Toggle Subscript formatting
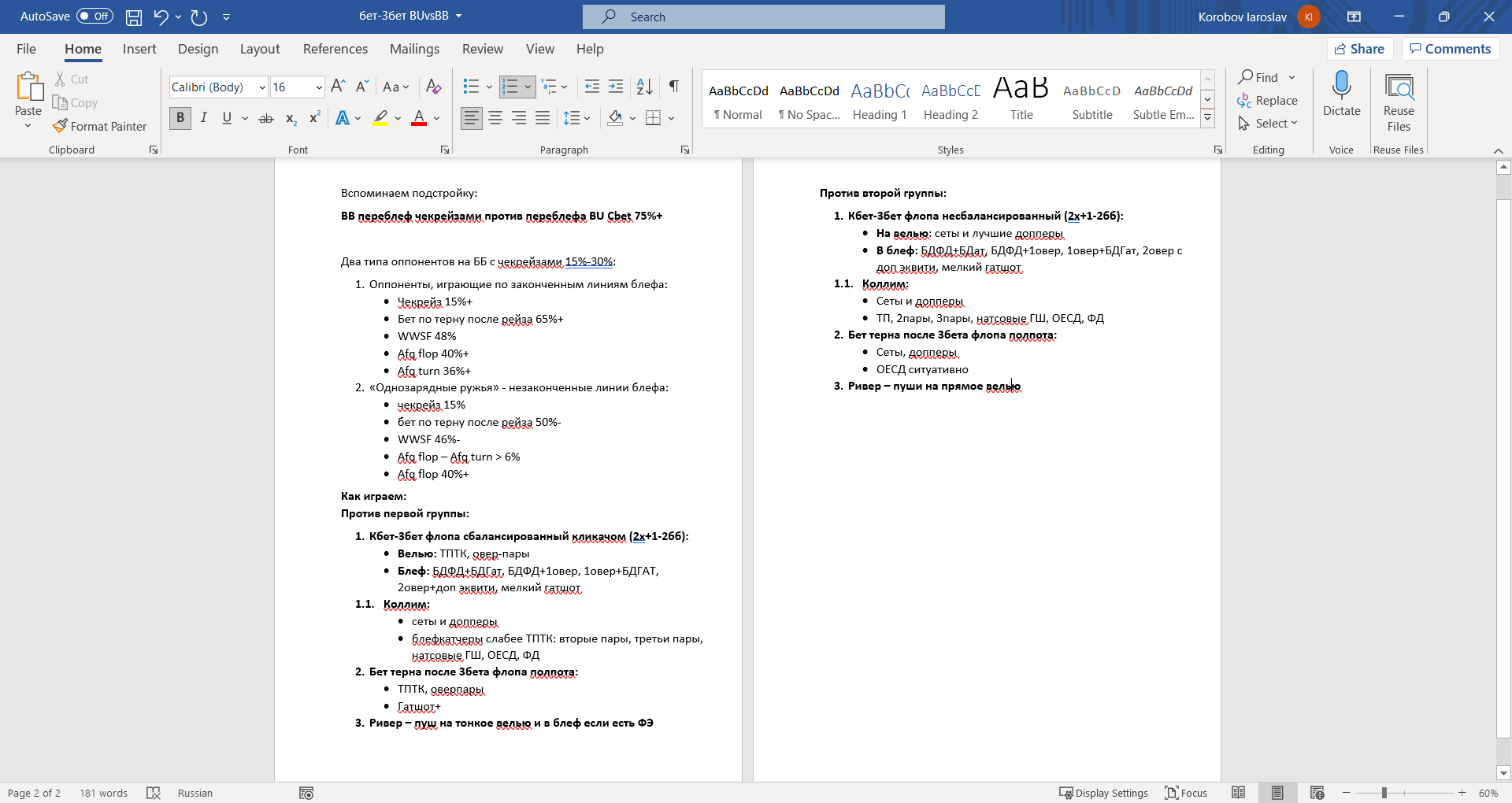 pos(291,118)
